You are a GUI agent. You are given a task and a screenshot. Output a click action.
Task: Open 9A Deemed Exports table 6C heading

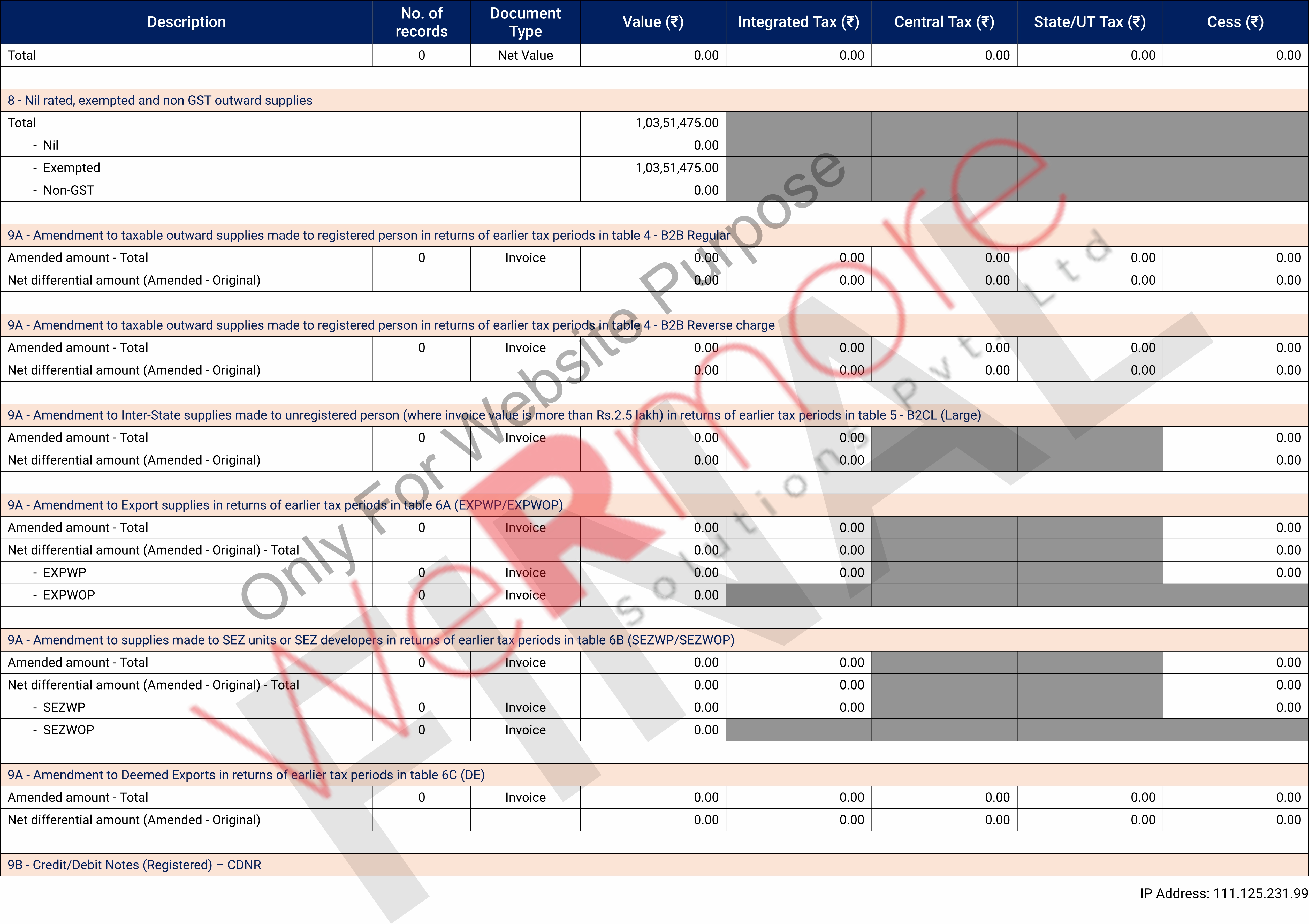click(246, 775)
